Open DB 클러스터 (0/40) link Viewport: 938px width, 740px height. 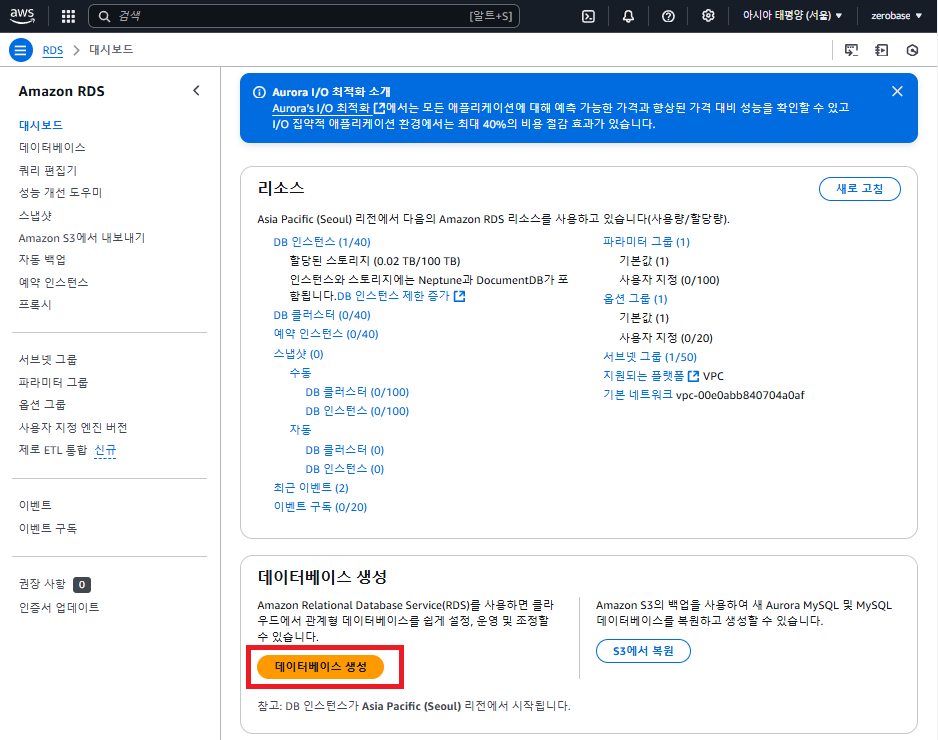322,315
